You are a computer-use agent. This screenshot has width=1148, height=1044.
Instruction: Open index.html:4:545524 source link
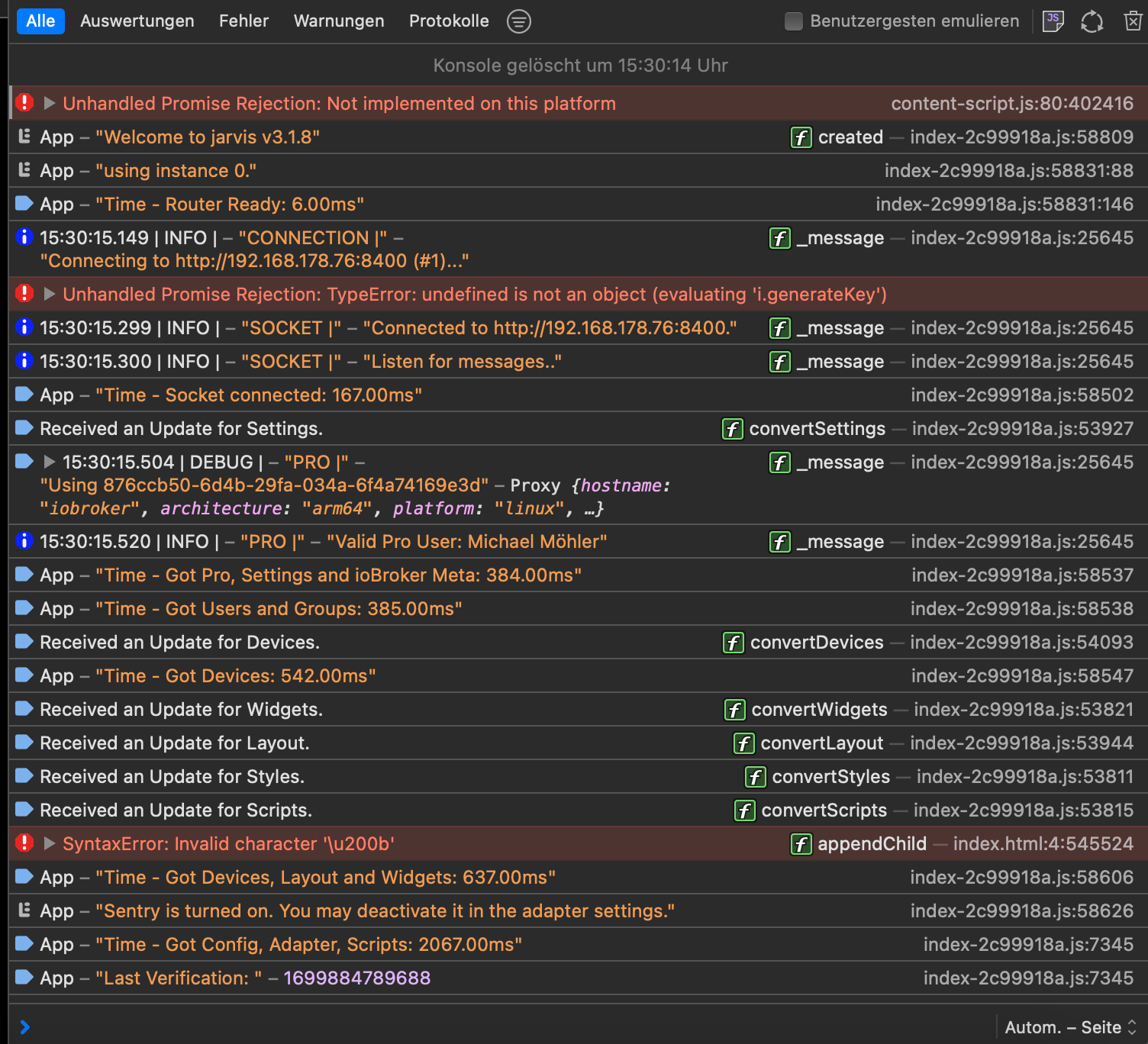(x=1043, y=844)
